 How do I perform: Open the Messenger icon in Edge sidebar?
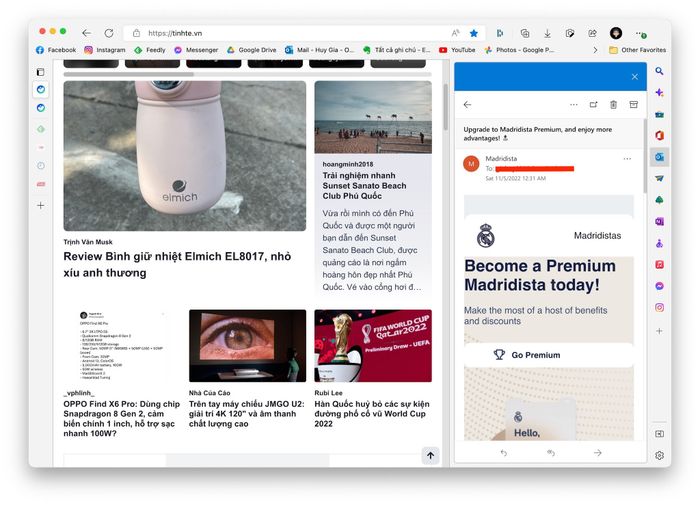[x=659, y=286]
